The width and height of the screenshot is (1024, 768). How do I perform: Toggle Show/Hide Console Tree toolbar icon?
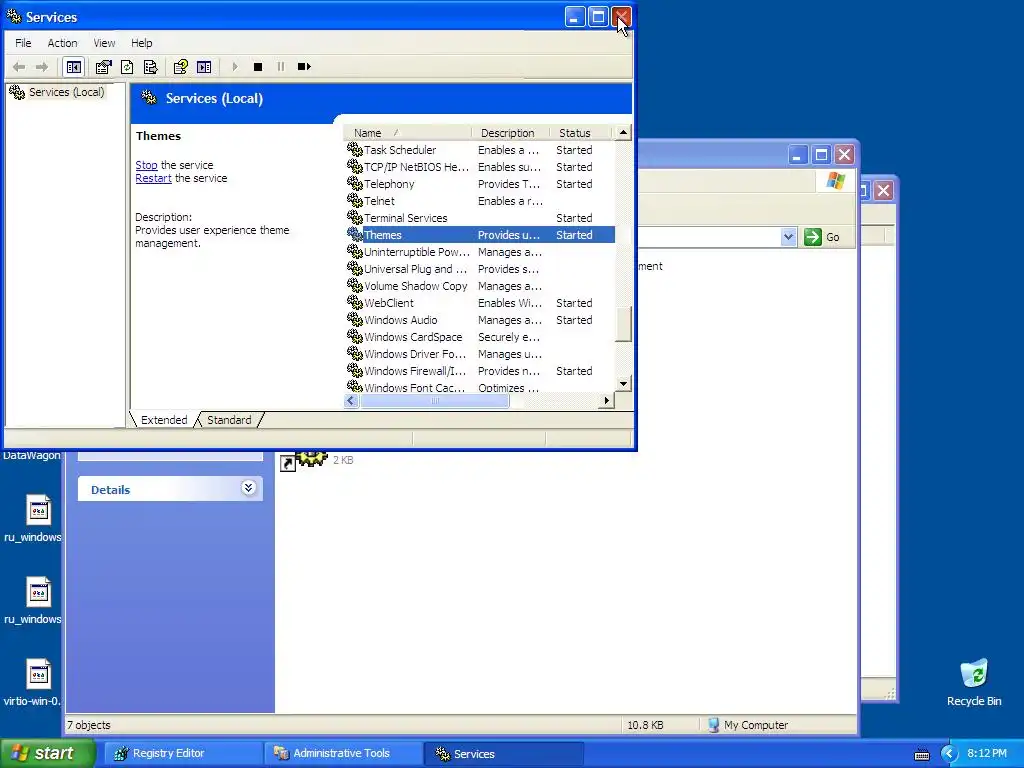(74, 67)
